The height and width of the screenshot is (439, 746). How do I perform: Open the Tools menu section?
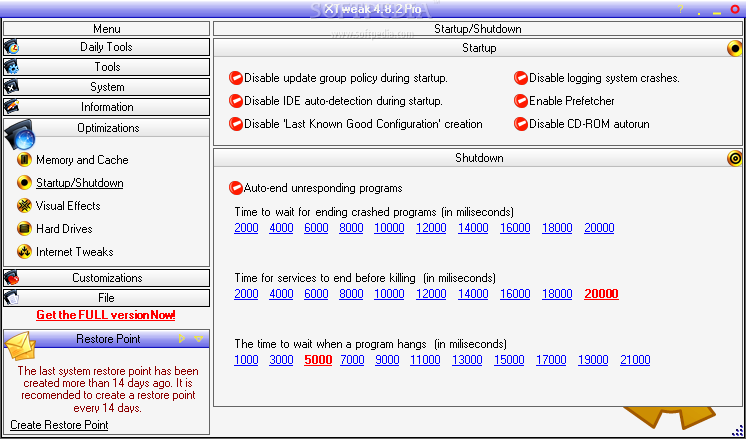click(106, 67)
